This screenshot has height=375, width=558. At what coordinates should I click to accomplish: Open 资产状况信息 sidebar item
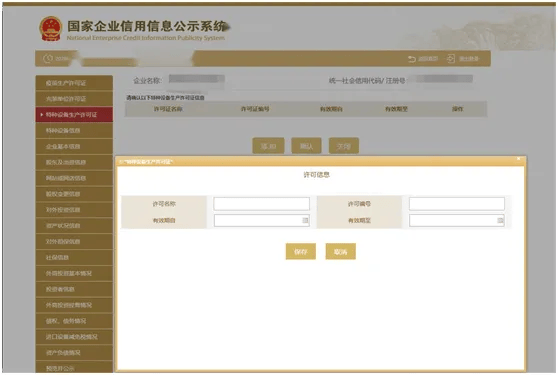pyautogui.click(x=74, y=226)
